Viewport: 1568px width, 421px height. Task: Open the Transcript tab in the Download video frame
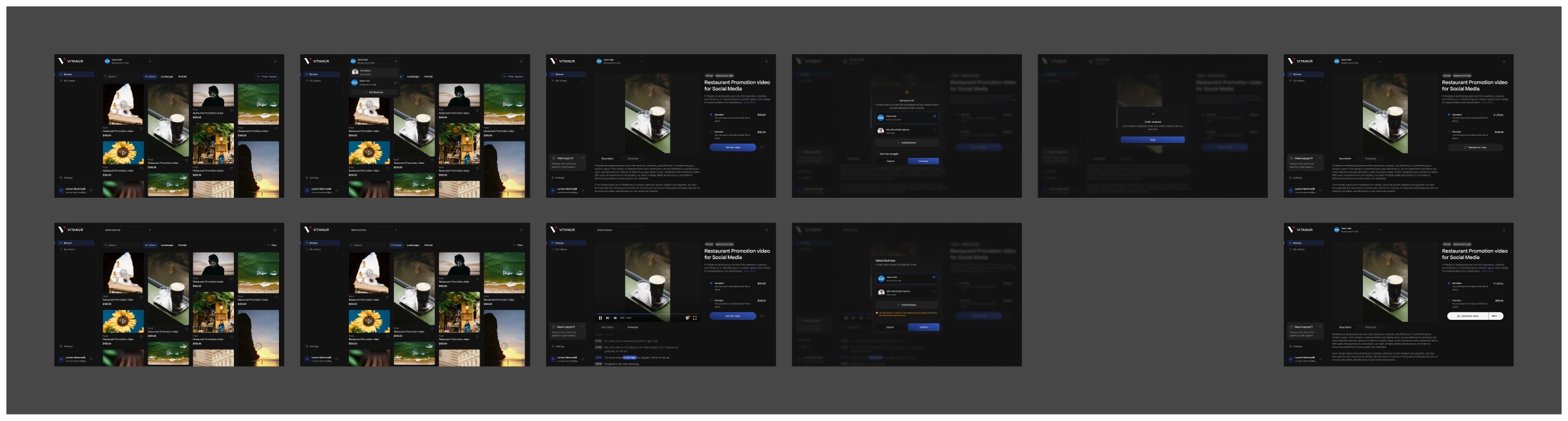[x=1370, y=327]
